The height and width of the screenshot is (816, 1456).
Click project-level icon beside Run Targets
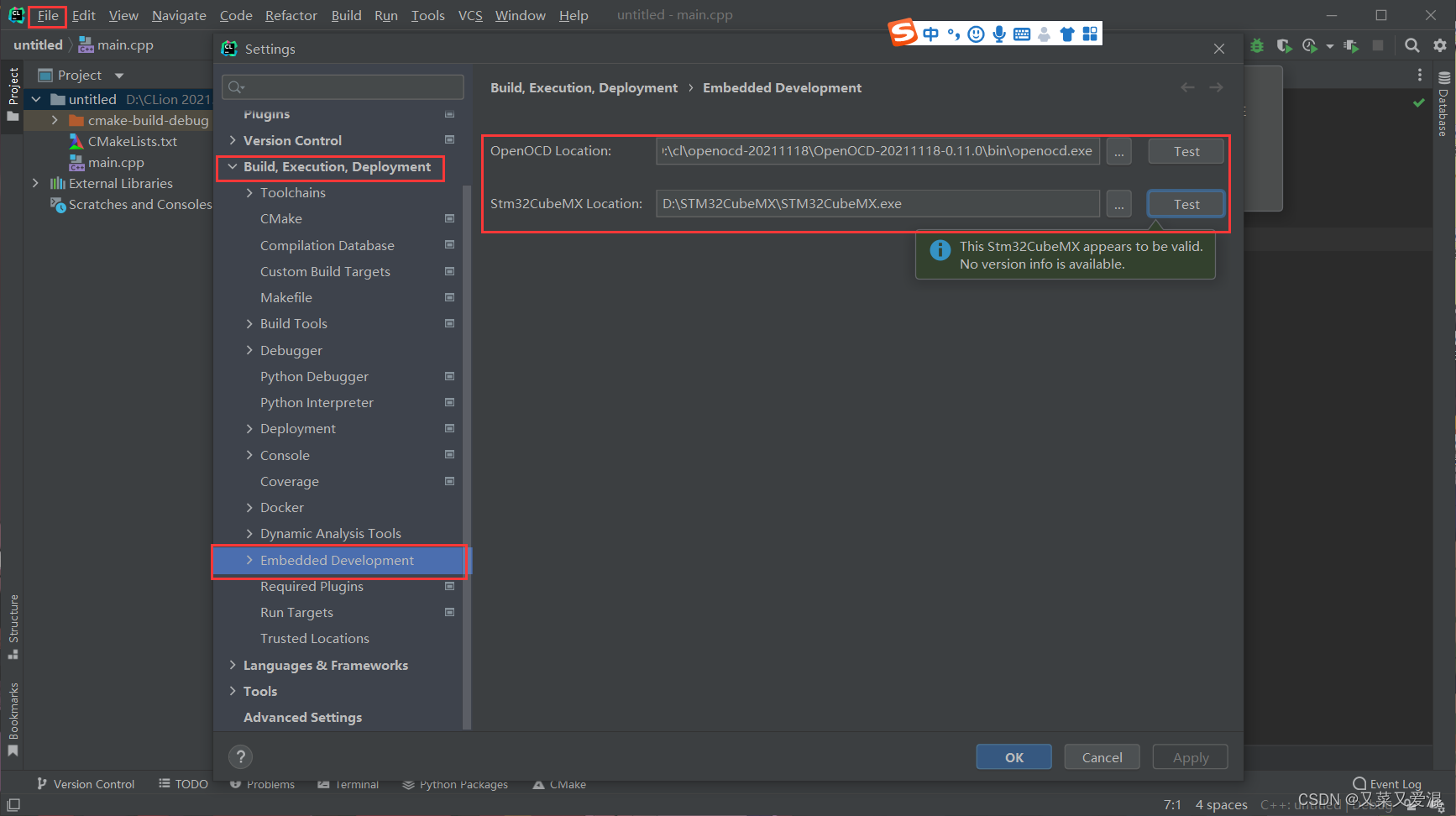449,612
